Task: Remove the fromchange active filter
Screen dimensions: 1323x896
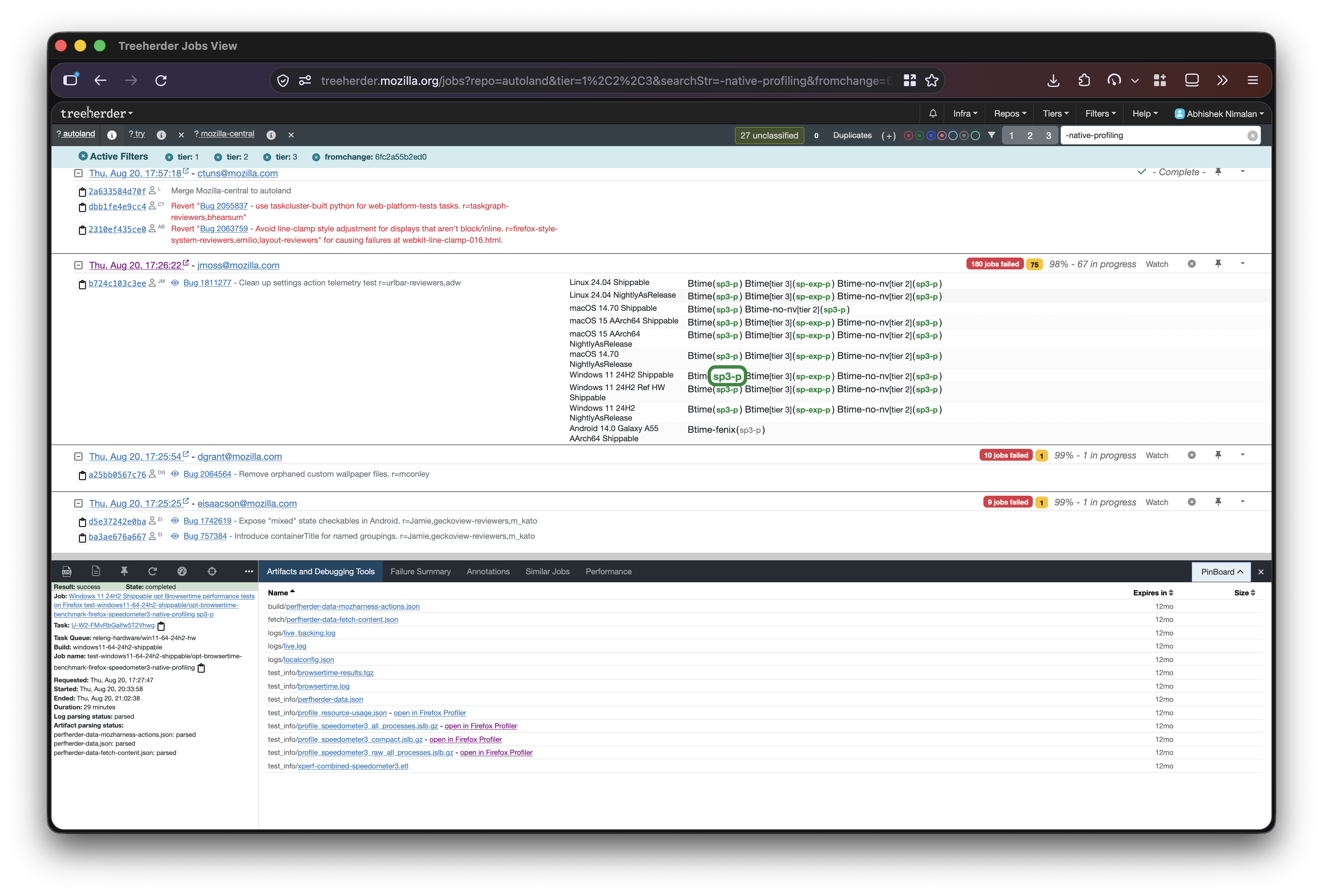Action: [316, 157]
